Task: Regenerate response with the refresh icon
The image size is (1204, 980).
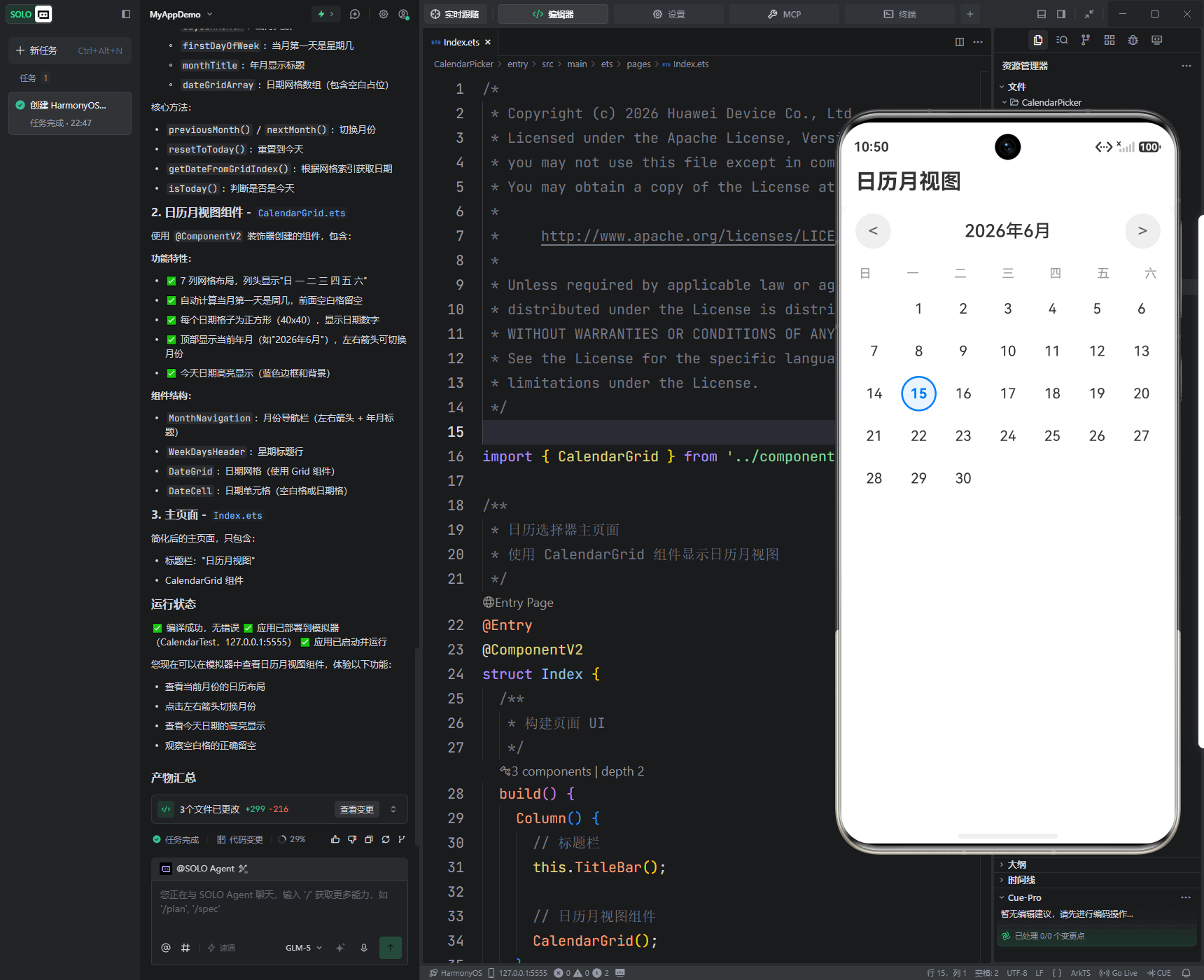Action: point(386,839)
